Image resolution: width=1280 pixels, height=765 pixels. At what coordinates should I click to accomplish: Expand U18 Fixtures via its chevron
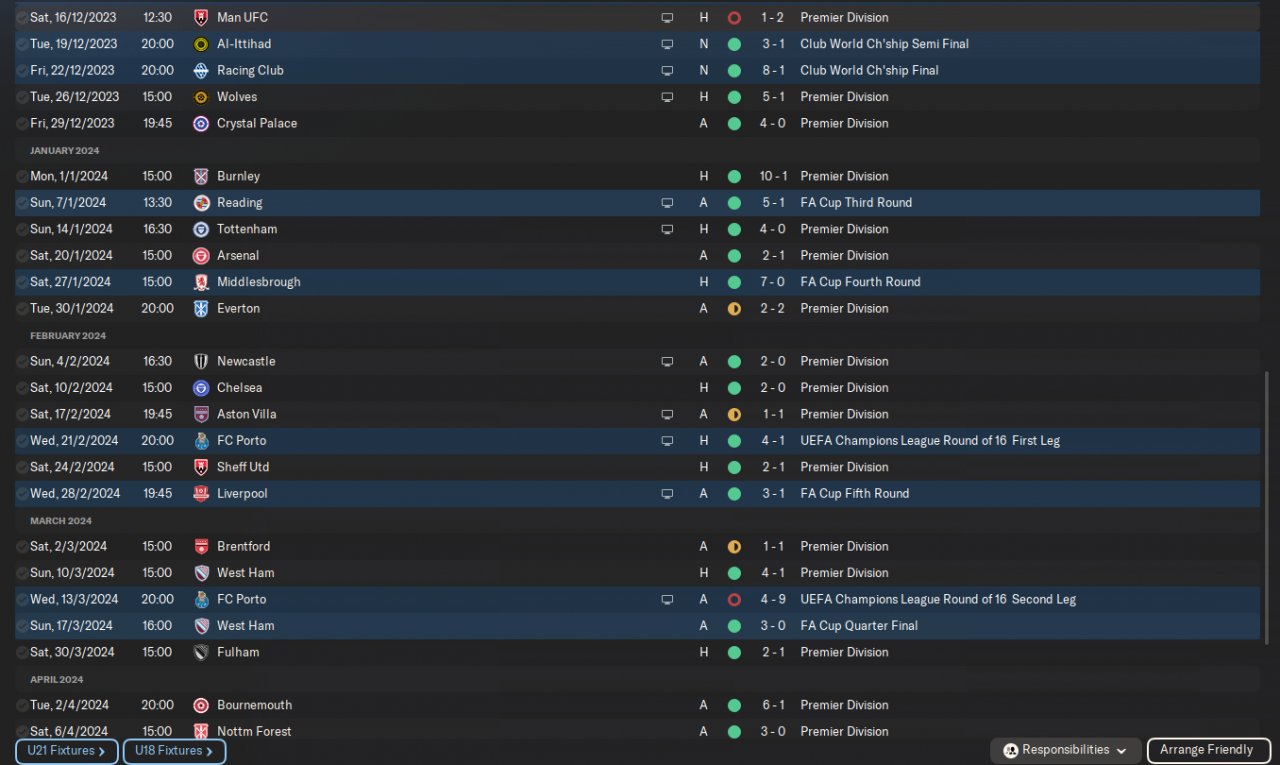click(209, 751)
